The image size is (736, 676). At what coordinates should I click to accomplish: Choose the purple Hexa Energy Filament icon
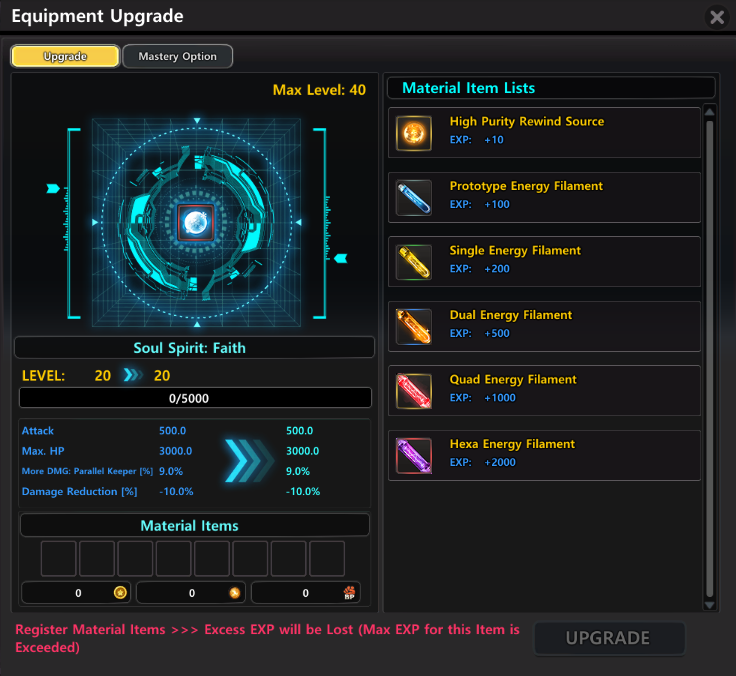(x=414, y=455)
